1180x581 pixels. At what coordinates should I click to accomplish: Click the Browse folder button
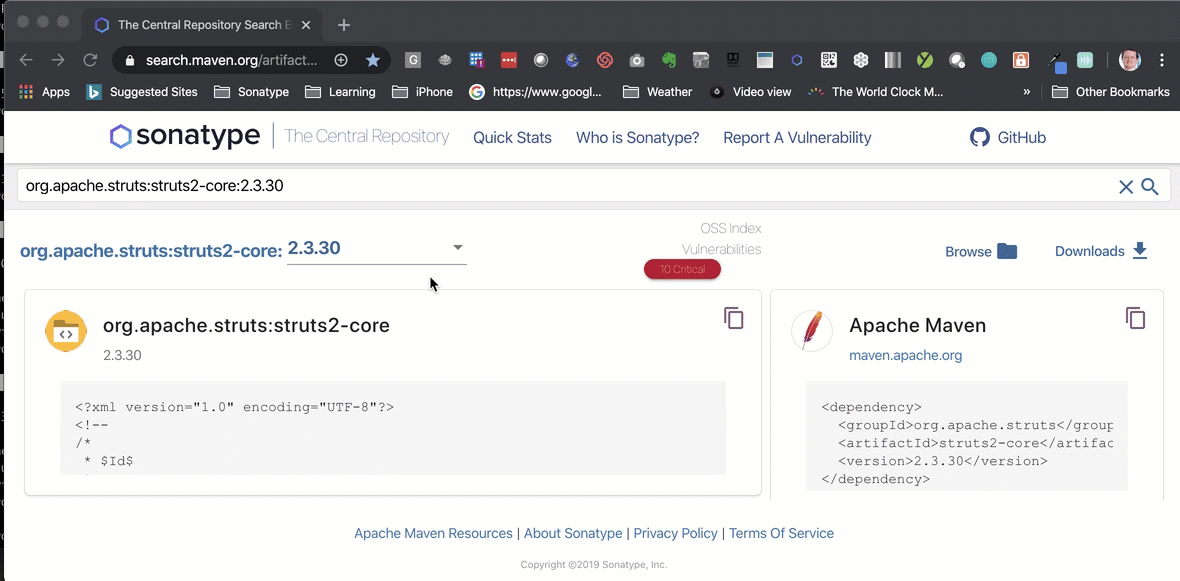point(981,251)
